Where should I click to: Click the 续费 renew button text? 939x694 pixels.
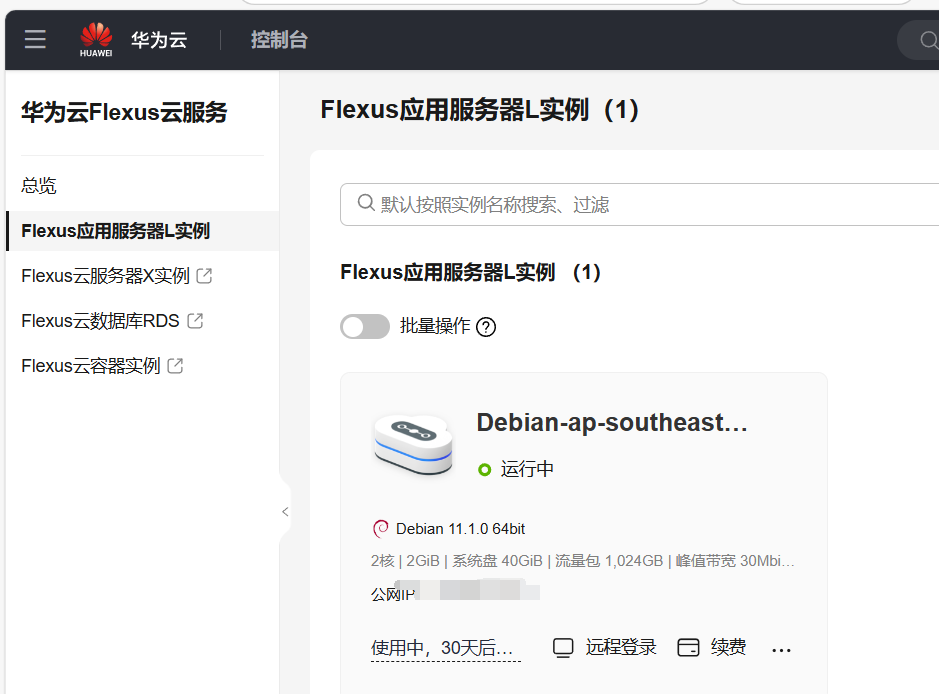coord(728,647)
